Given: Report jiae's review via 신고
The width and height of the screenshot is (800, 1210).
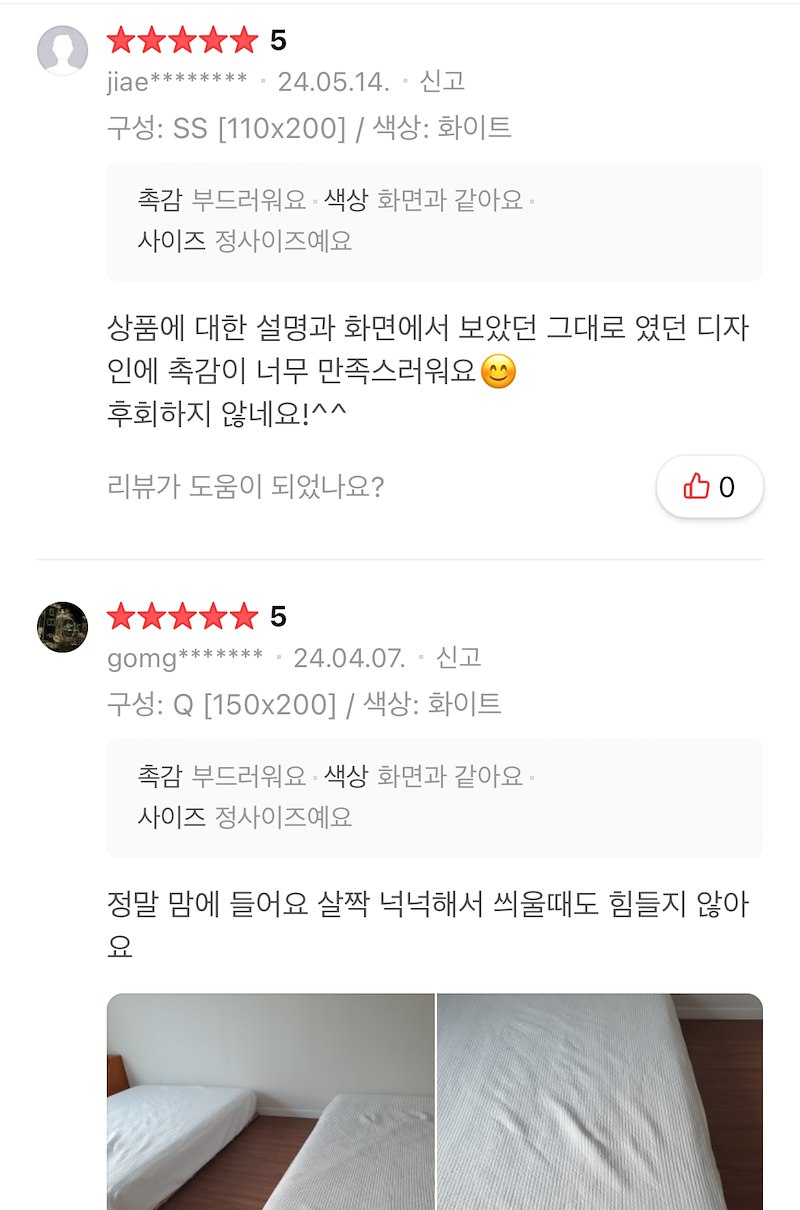Looking at the screenshot, I should [442, 81].
